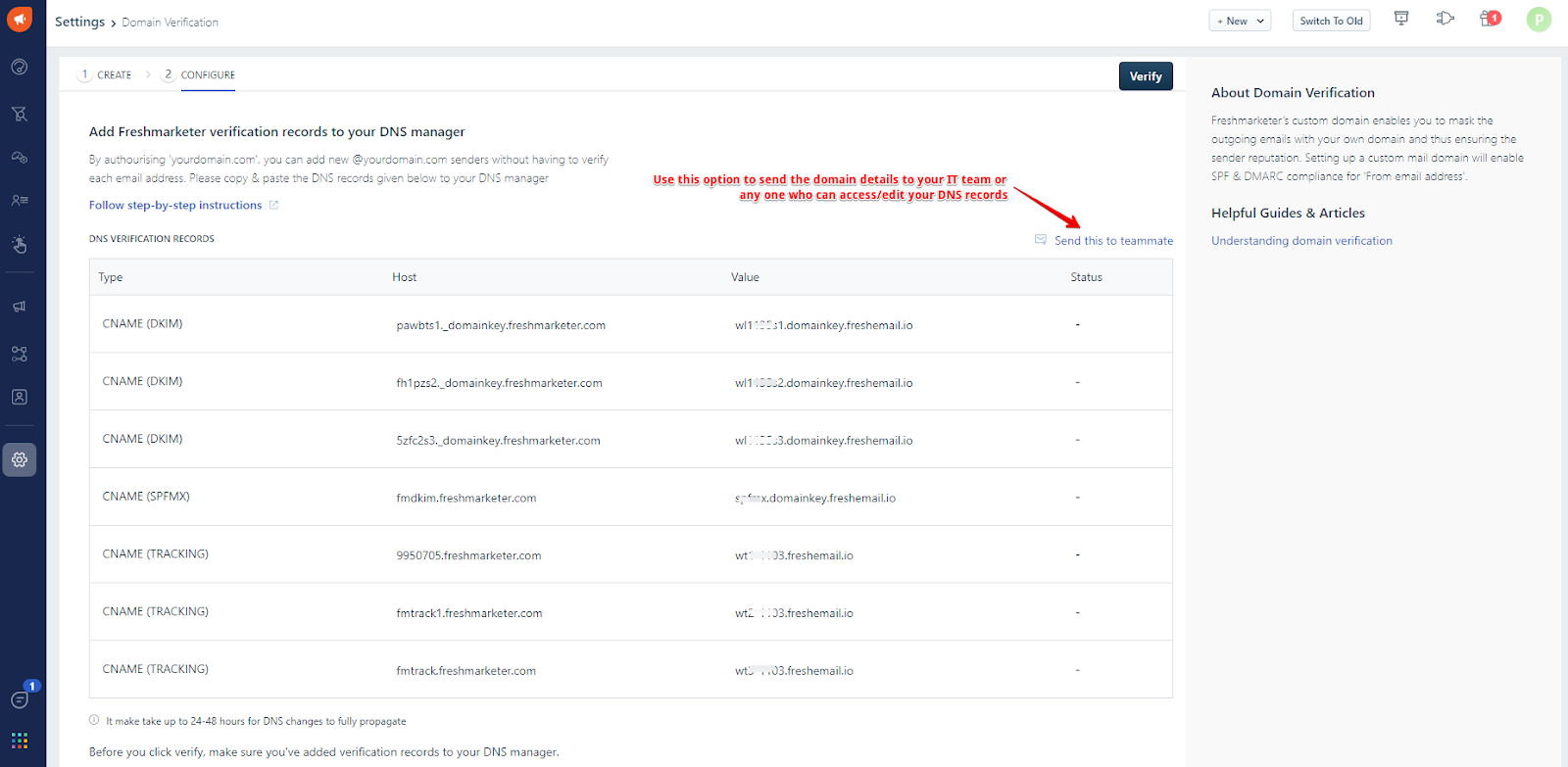
Task: Select host 9950705.freshmarketer.com
Action: [468, 555]
